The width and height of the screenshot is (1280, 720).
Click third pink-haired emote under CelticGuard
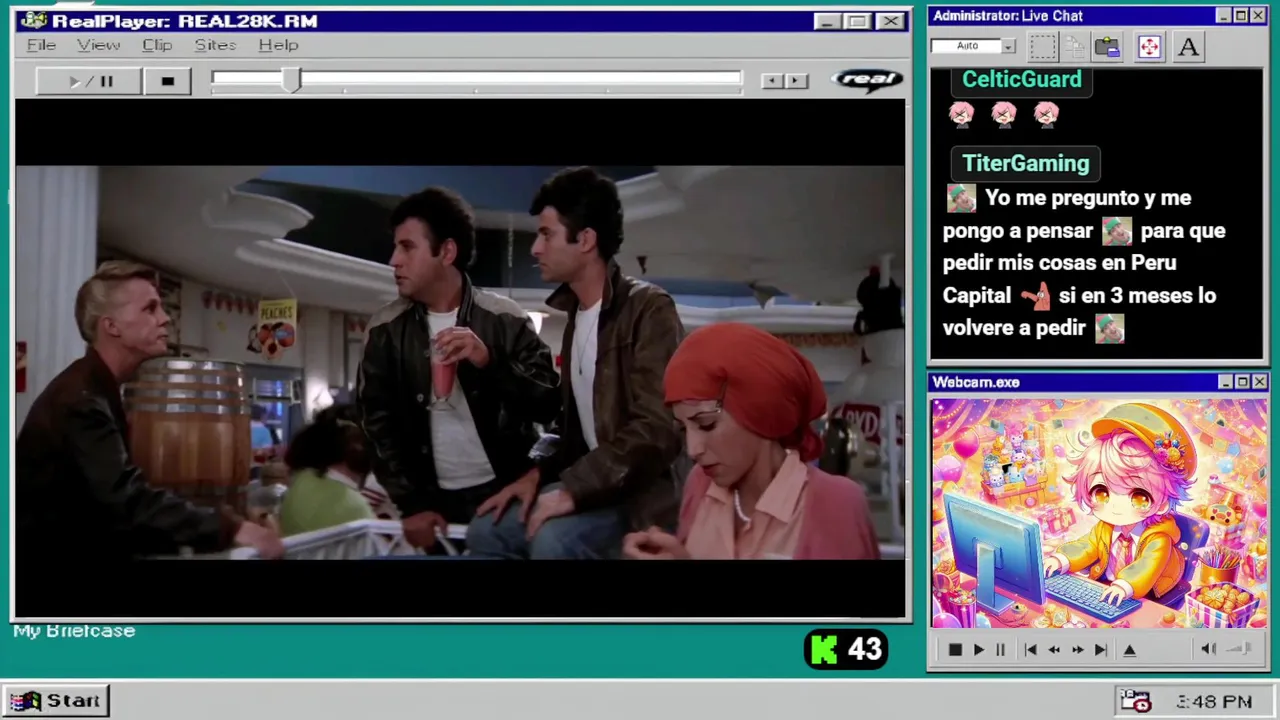(x=1046, y=114)
